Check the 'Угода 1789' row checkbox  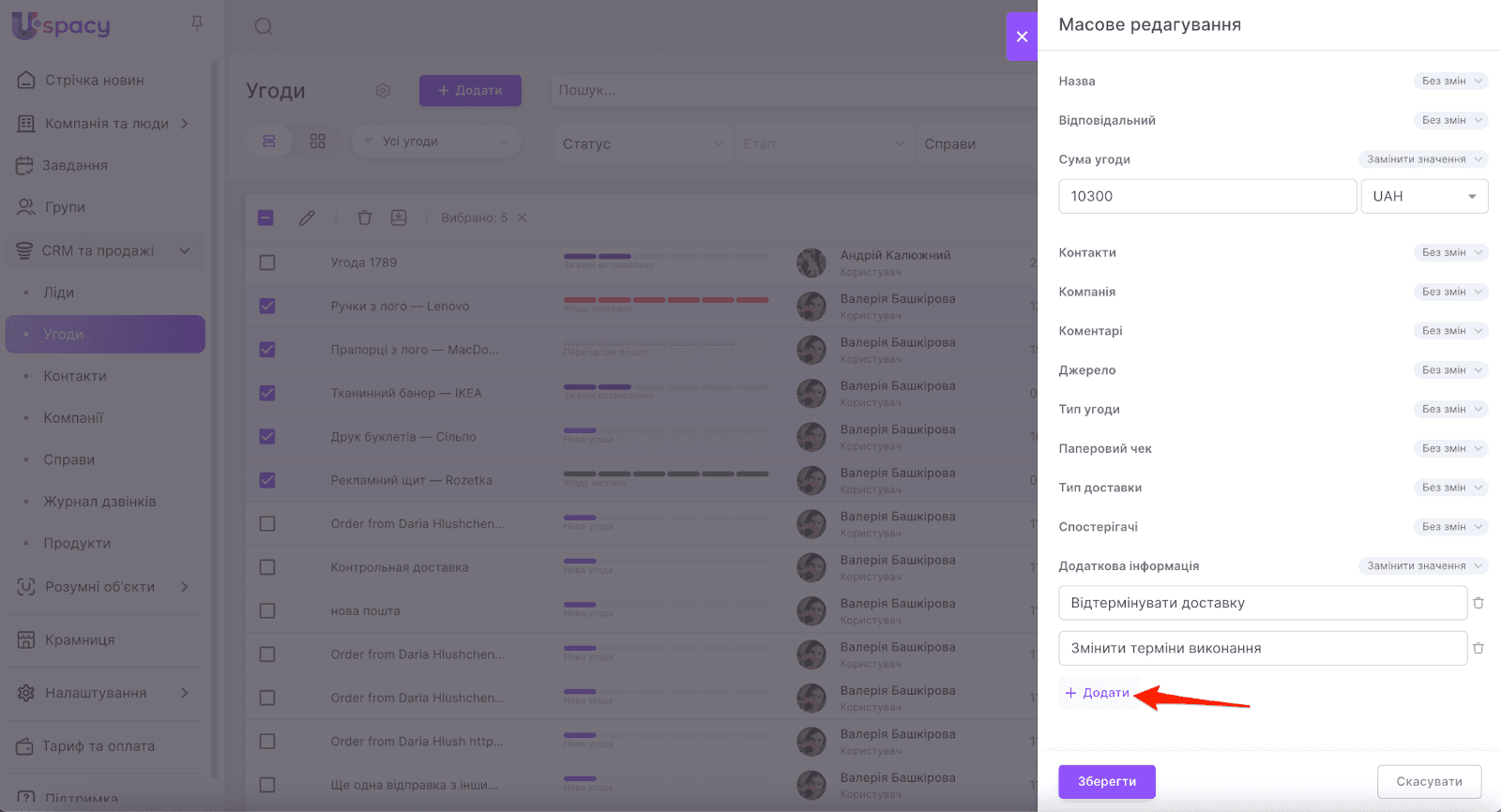(x=267, y=263)
